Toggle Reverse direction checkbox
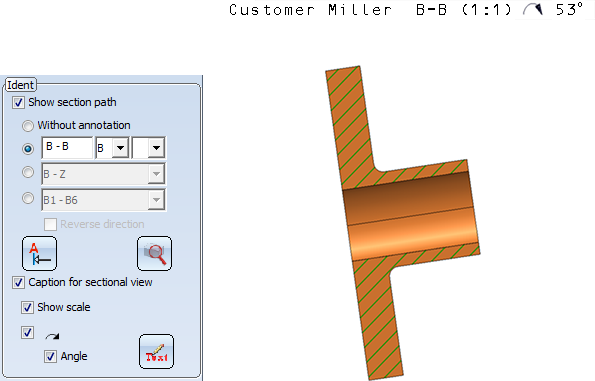 coord(50,224)
